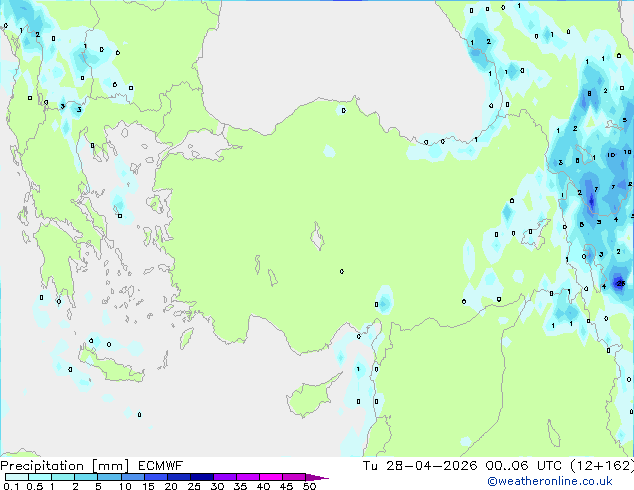634x490 pixels.
Task: Click the Crete island on the map
Action: [x=111, y=366]
